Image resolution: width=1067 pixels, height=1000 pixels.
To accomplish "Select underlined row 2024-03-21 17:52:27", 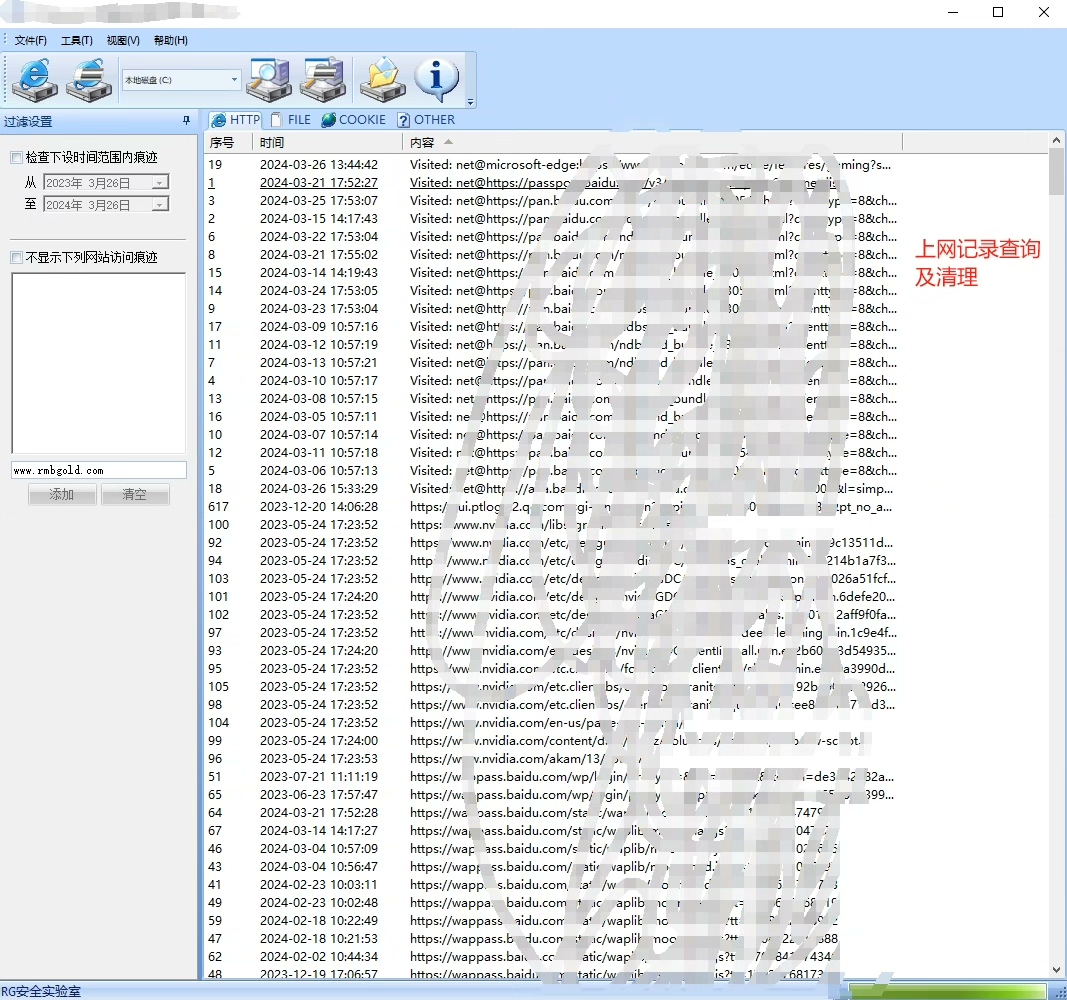I will 551,183.
